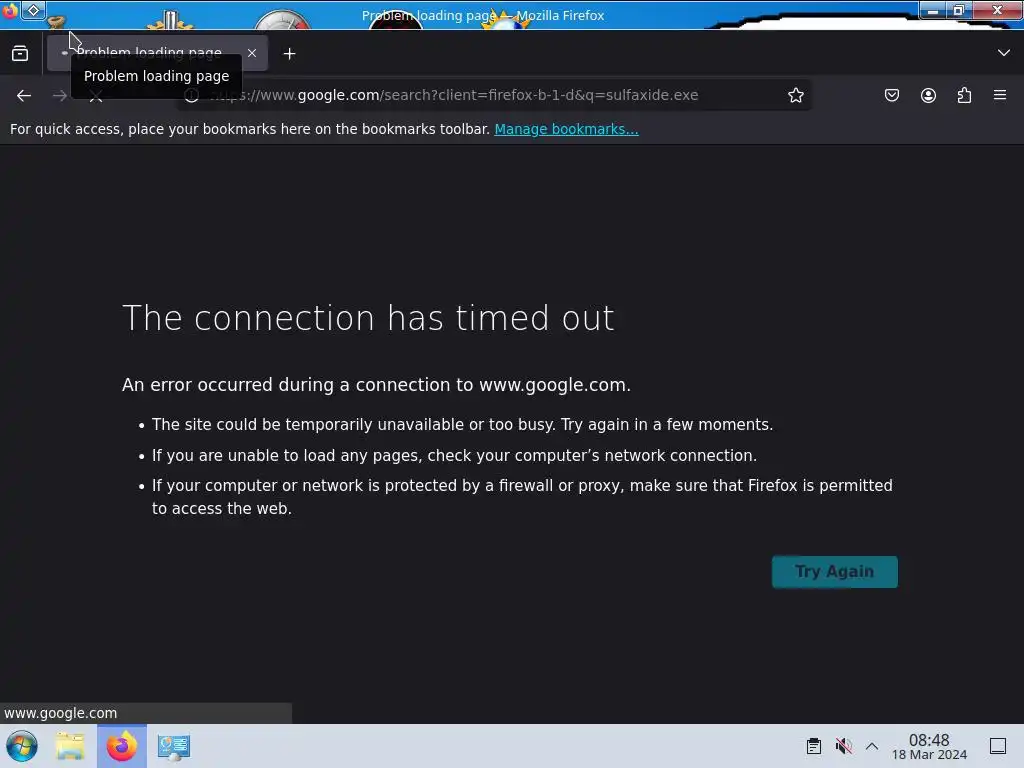1024x768 pixels.
Task: Click the on-all-desktops pin icon in title bar
Action: point(33,10)
